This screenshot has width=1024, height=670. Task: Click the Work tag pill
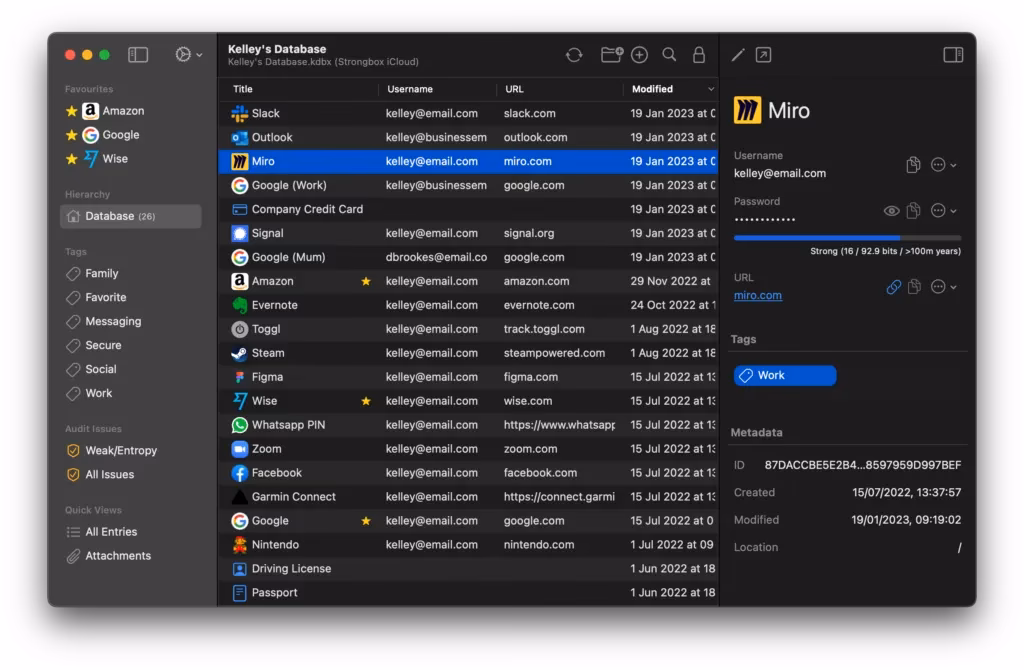point(785,375)
